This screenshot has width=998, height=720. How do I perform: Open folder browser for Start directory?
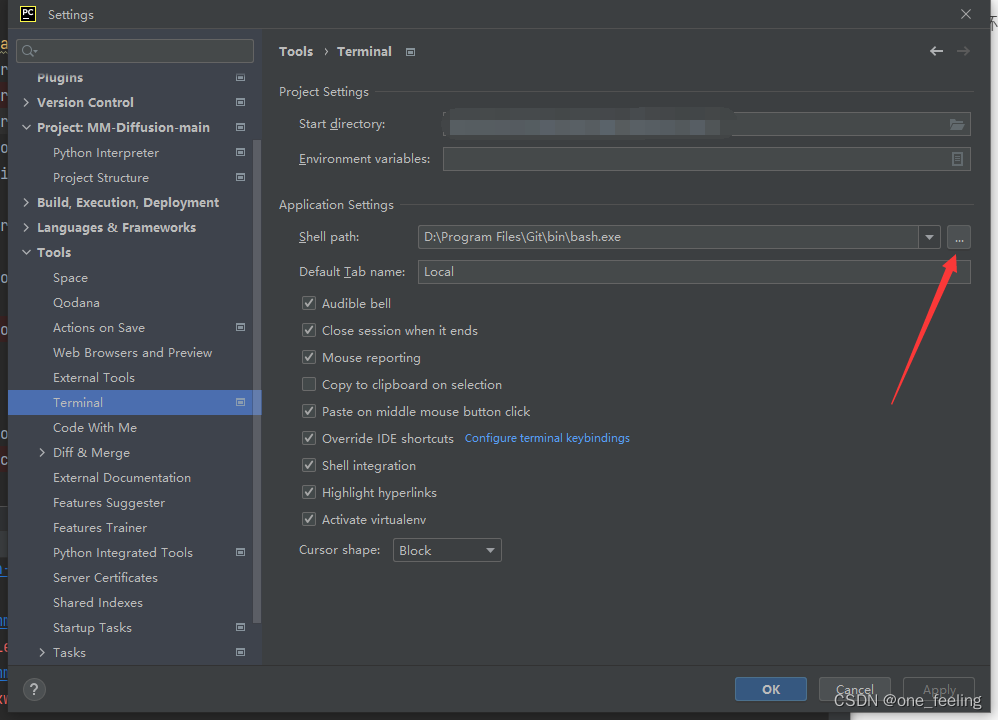pyautogui.click(x=957, y=124)
